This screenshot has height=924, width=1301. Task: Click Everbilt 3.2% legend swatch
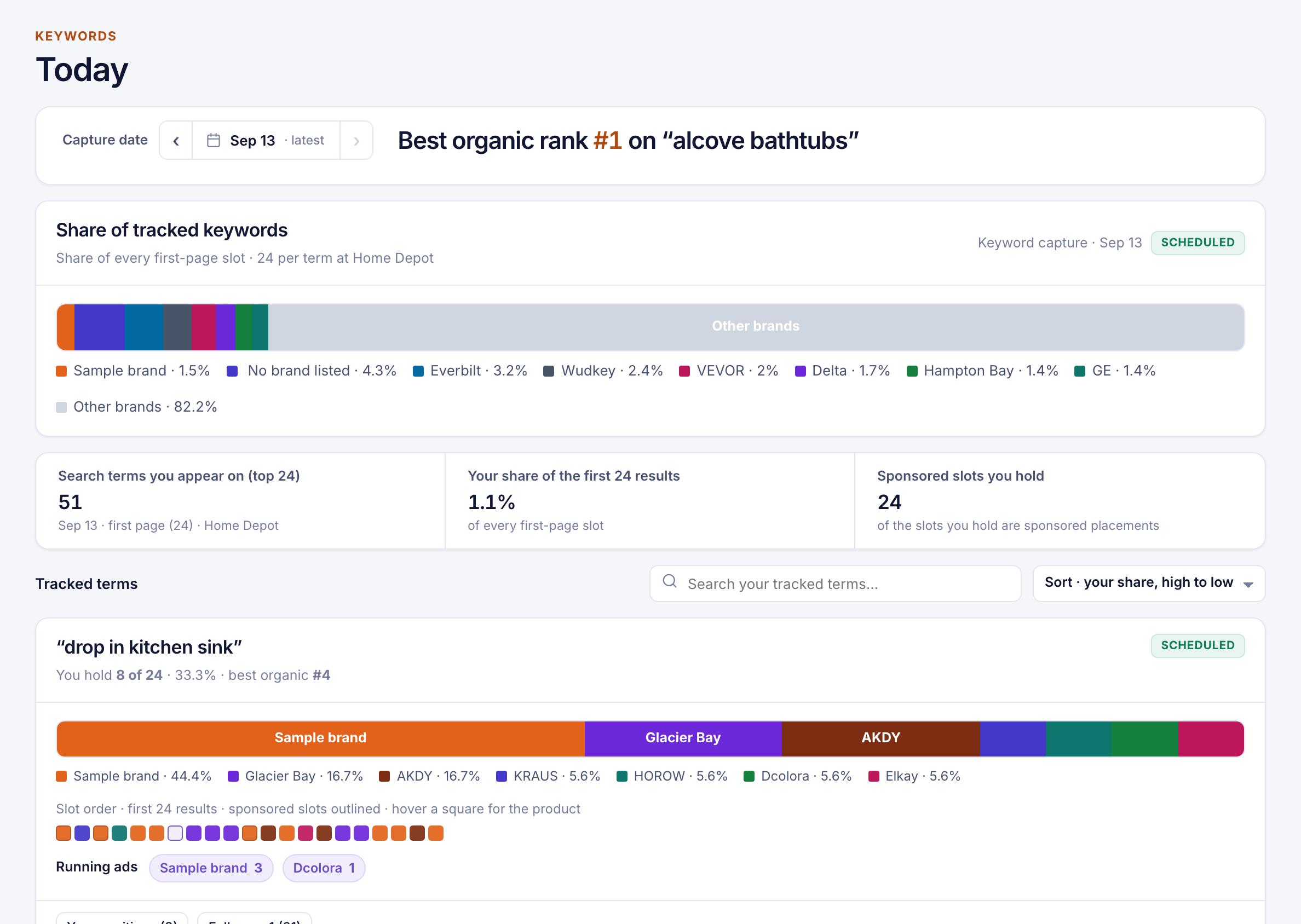418,371
